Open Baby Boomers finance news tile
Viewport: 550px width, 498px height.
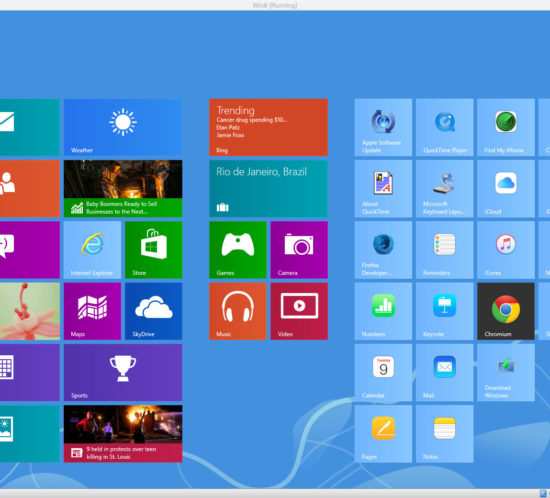123,189
